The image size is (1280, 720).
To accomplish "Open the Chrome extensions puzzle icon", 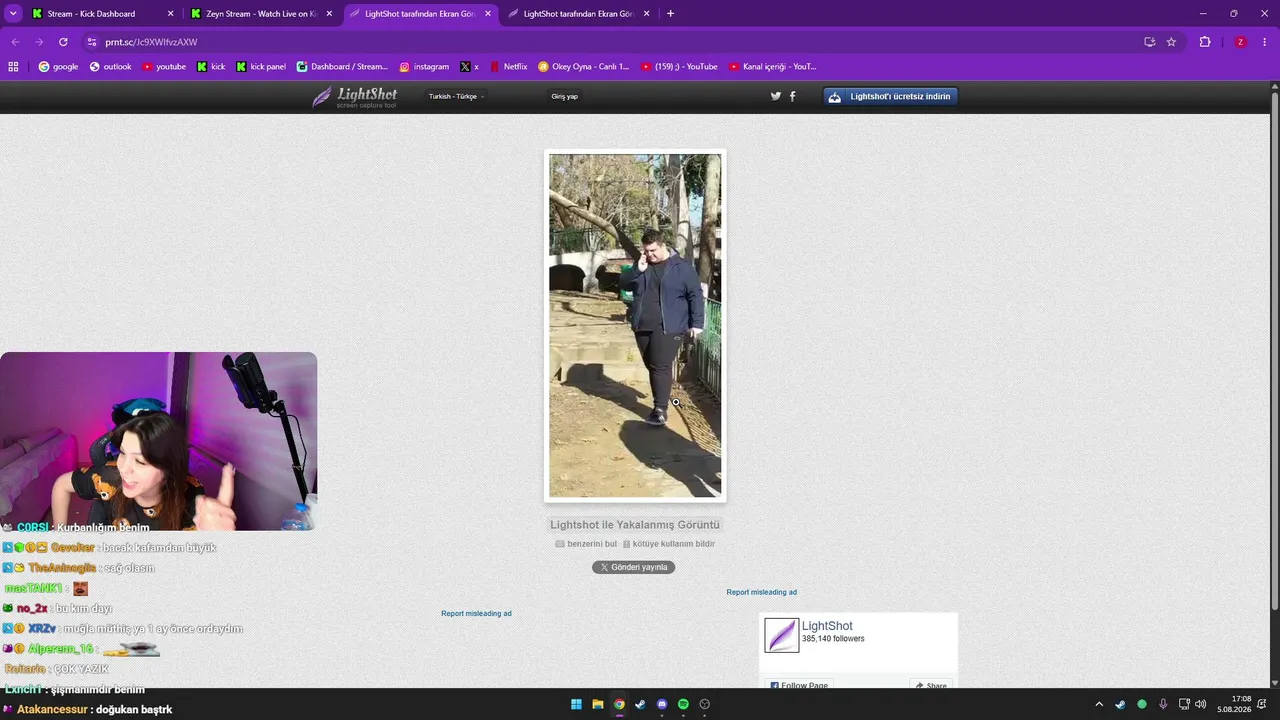I will click(1205, 42).
